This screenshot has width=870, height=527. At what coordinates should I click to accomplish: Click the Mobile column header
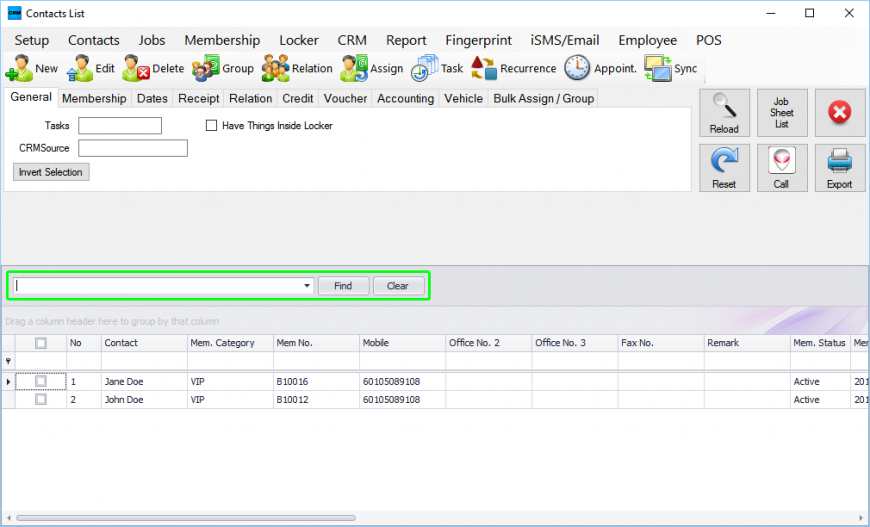(x=402, y=343)
